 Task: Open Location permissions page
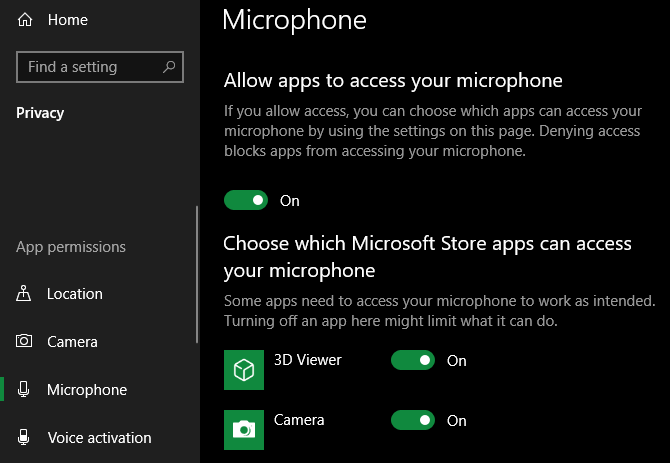pos(75,294)
